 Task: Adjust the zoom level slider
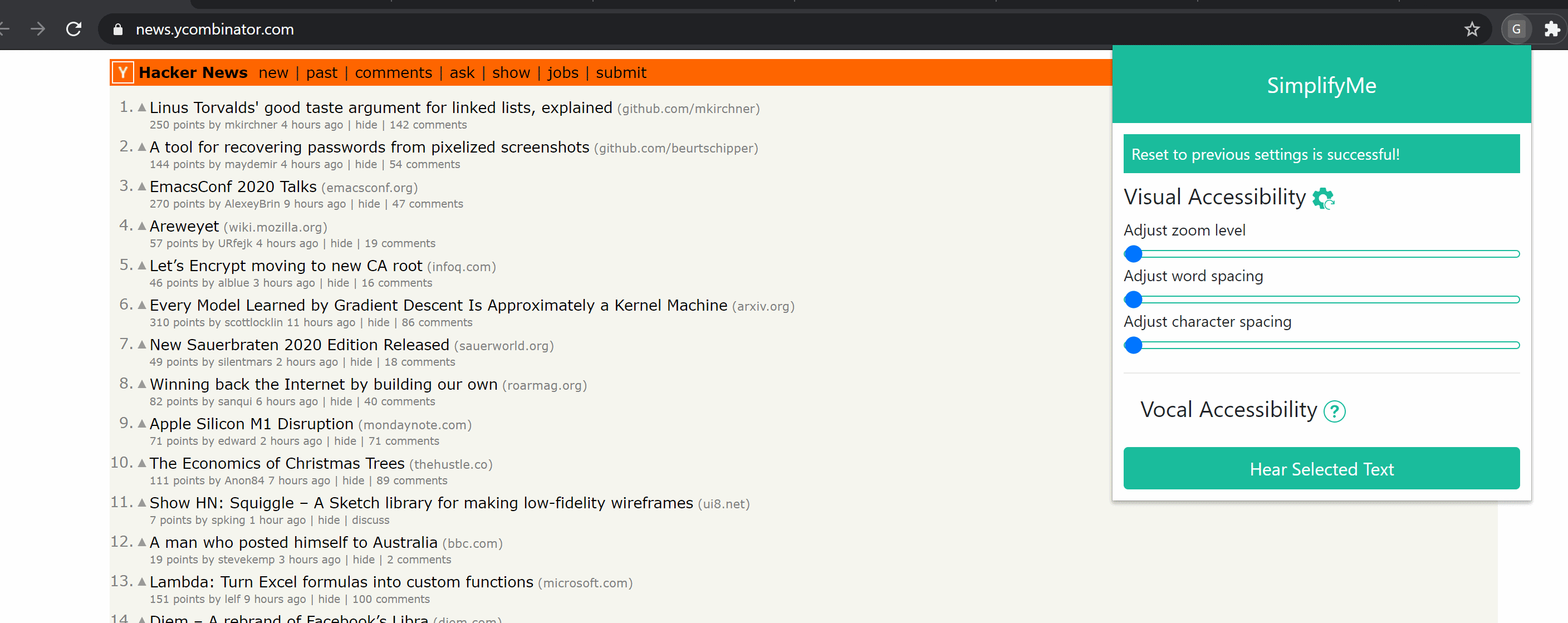[1133, 254]
